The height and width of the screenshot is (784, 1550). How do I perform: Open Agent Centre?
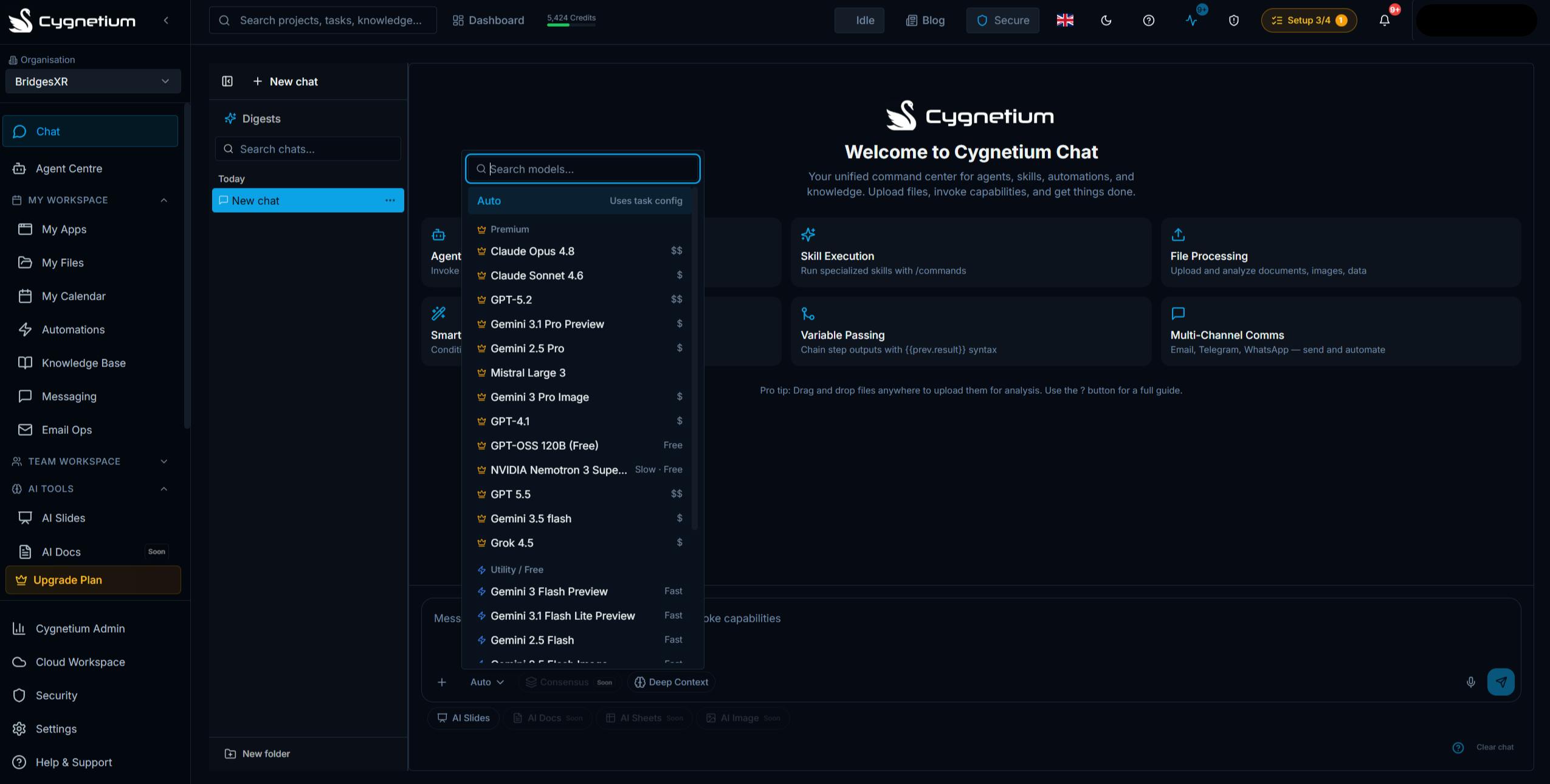click(91, 168)
